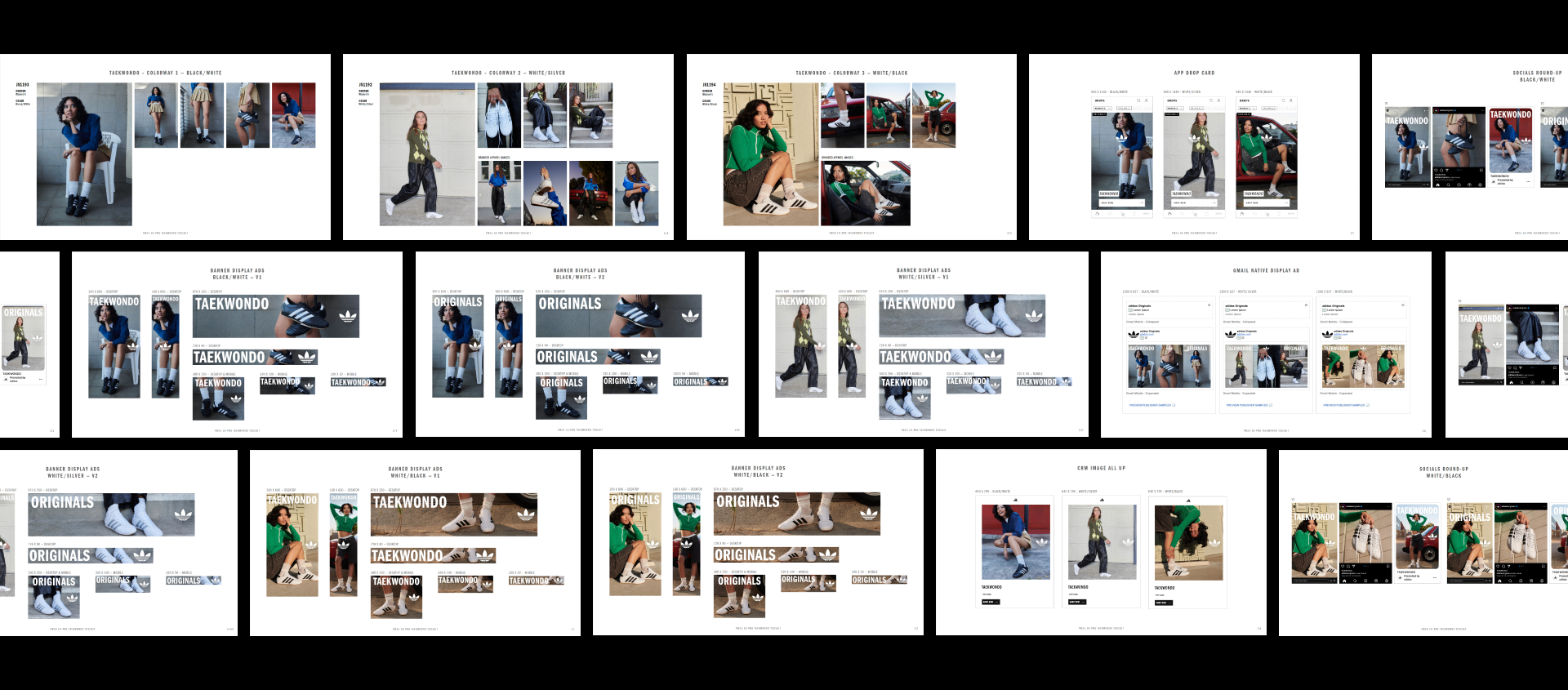Select the expanded Black/White Gmail ad image

coord(1169,366)
